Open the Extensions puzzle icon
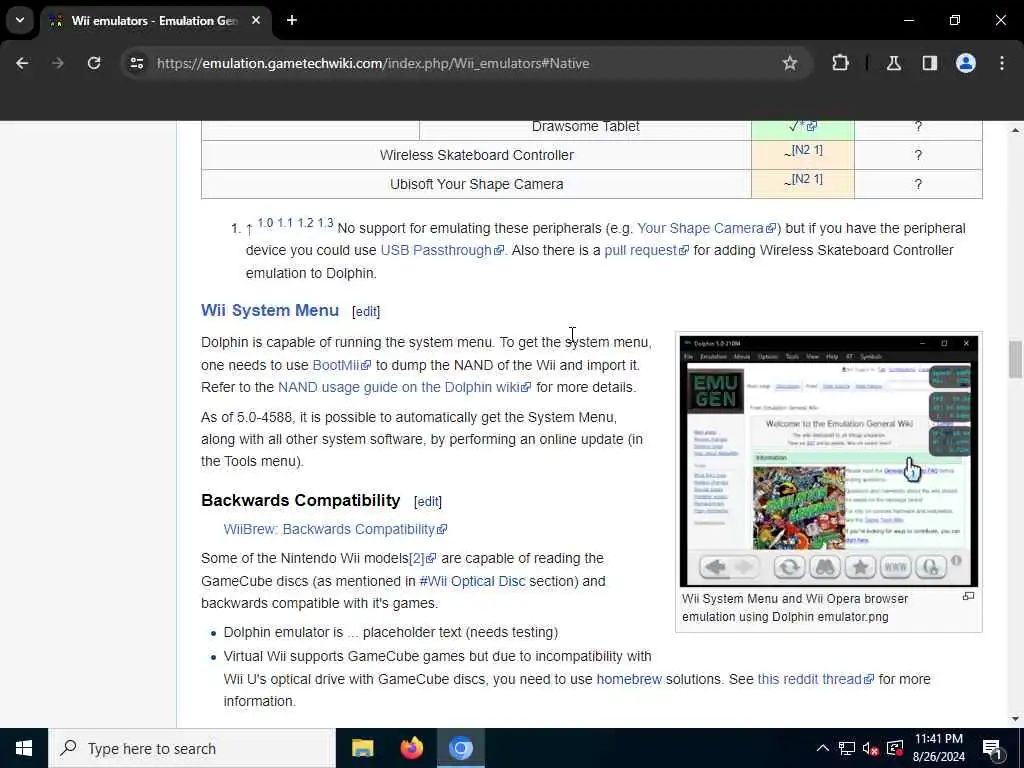The height and width of the screenshot is (768, 1024). pos(840,63)
